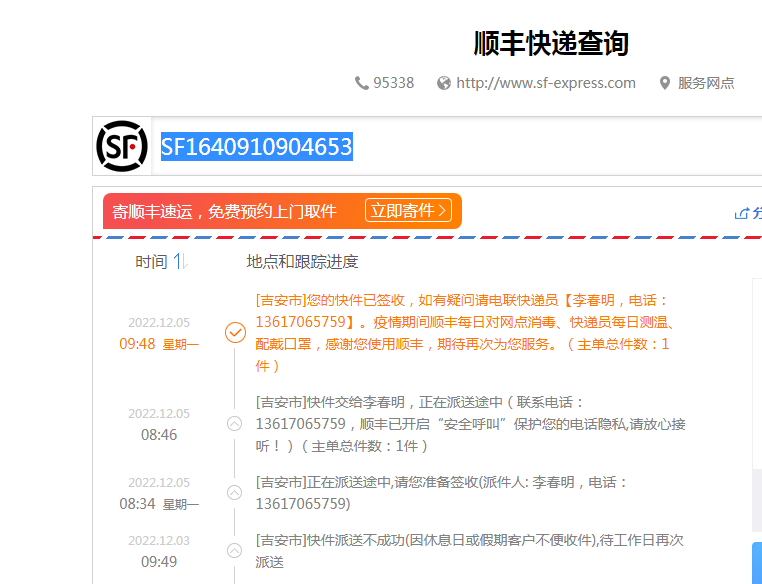Click the 快件派送不成功 tracking message

469,551
